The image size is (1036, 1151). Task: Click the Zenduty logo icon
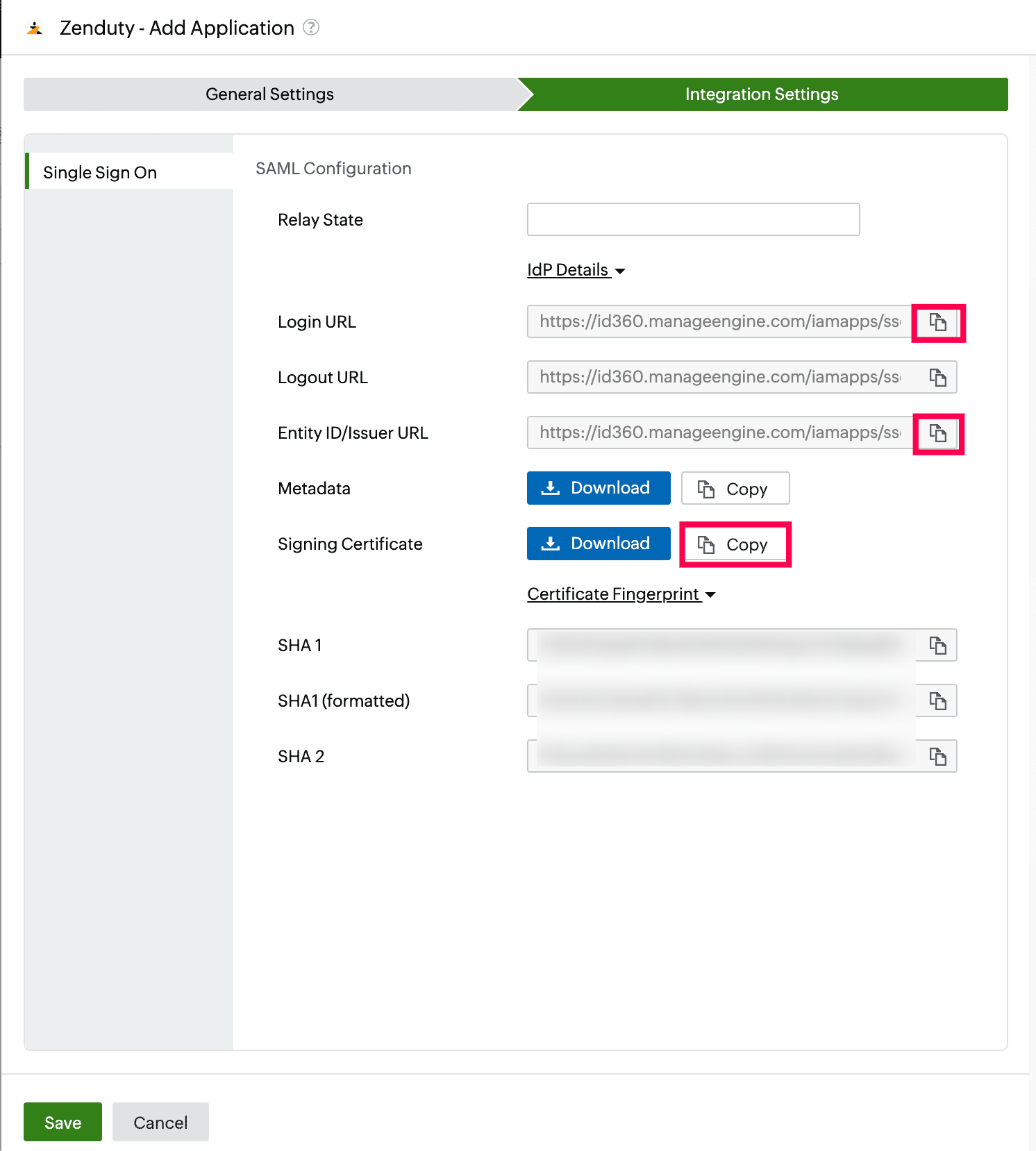(35, 28)
